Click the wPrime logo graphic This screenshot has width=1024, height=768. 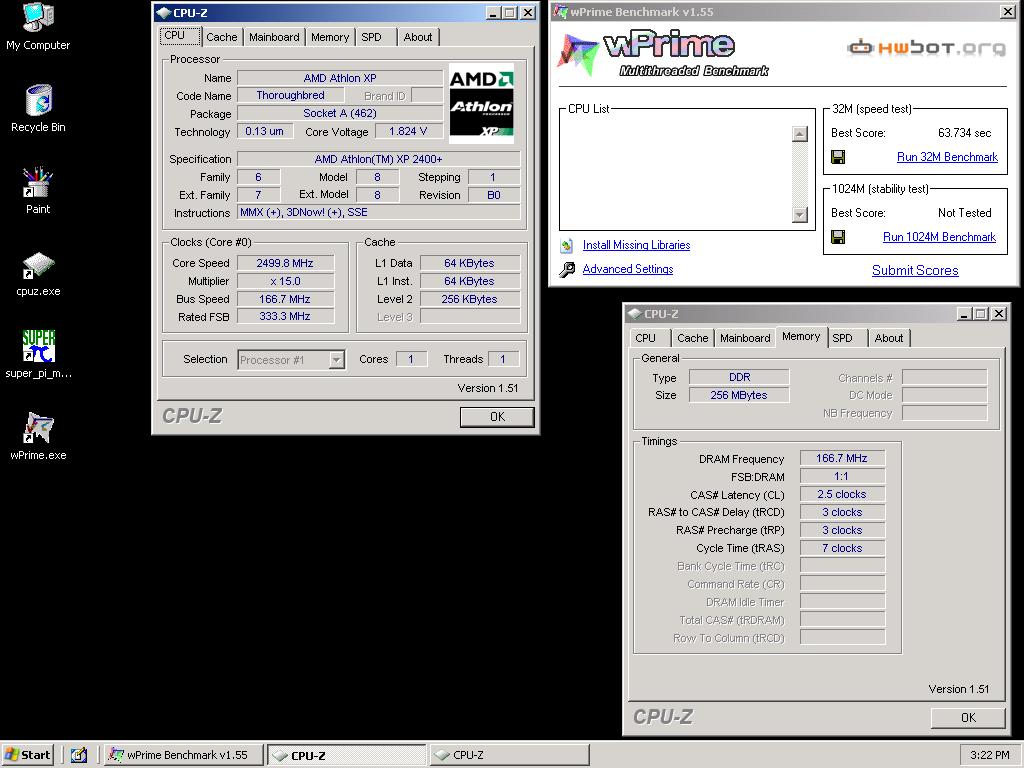point(663,54)
